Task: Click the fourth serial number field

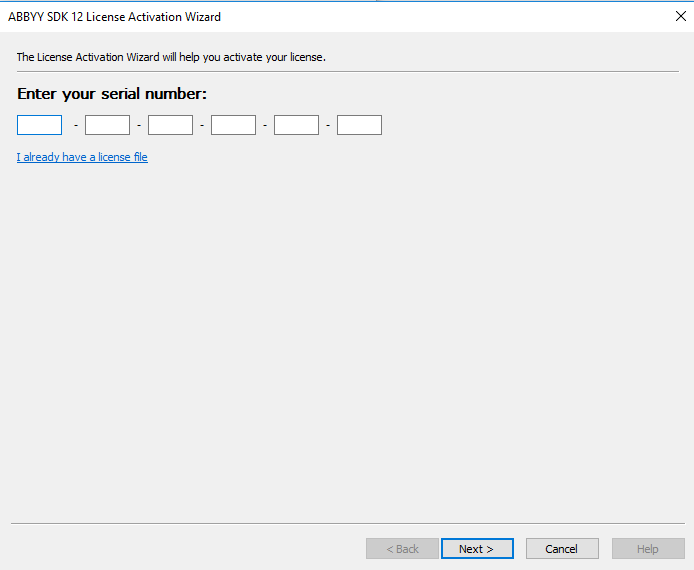Action: [233, 125]
